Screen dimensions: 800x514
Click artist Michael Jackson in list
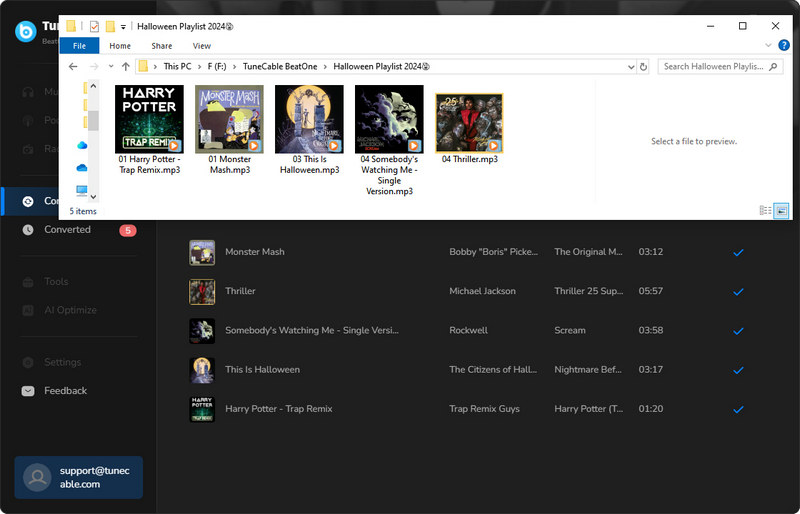(x=482, y=291)
